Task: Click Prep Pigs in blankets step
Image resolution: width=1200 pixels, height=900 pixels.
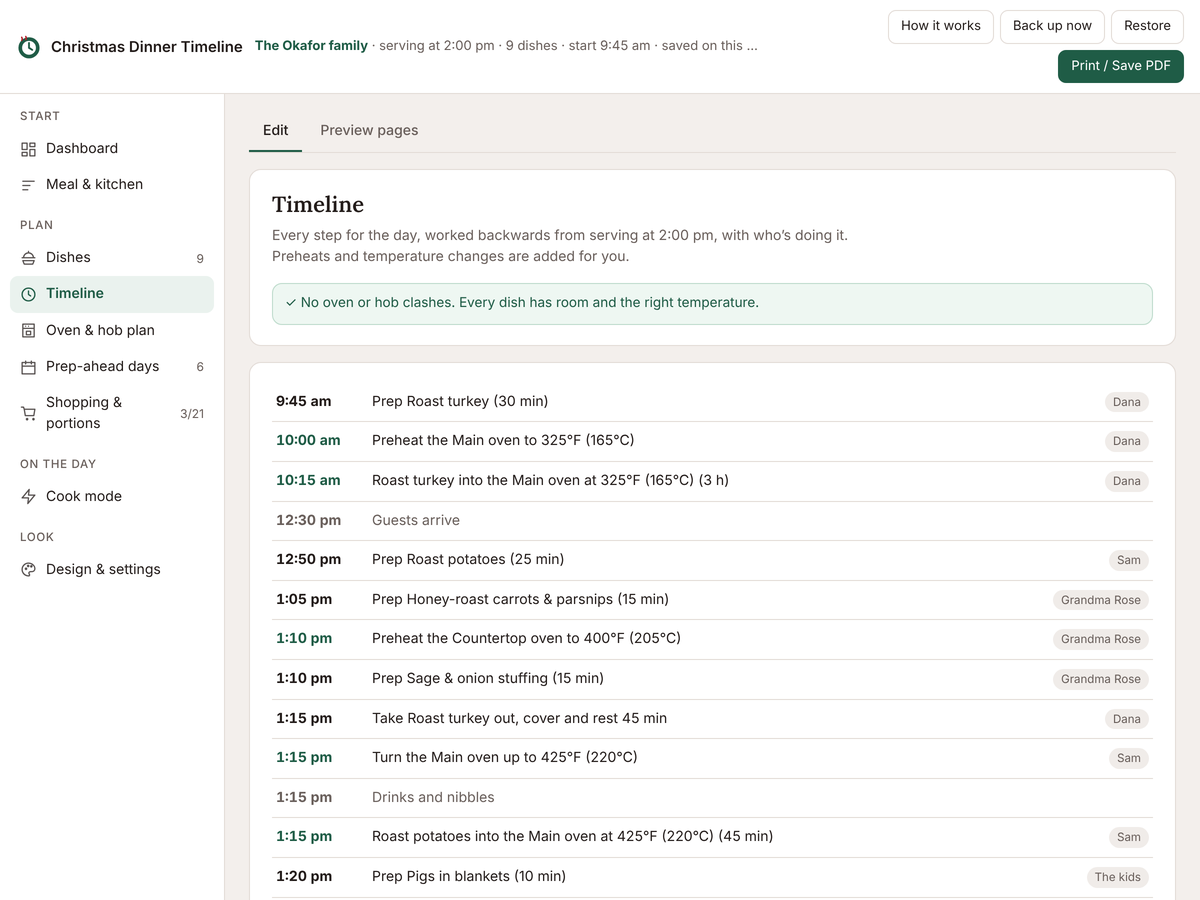Action: pos(469,876)
